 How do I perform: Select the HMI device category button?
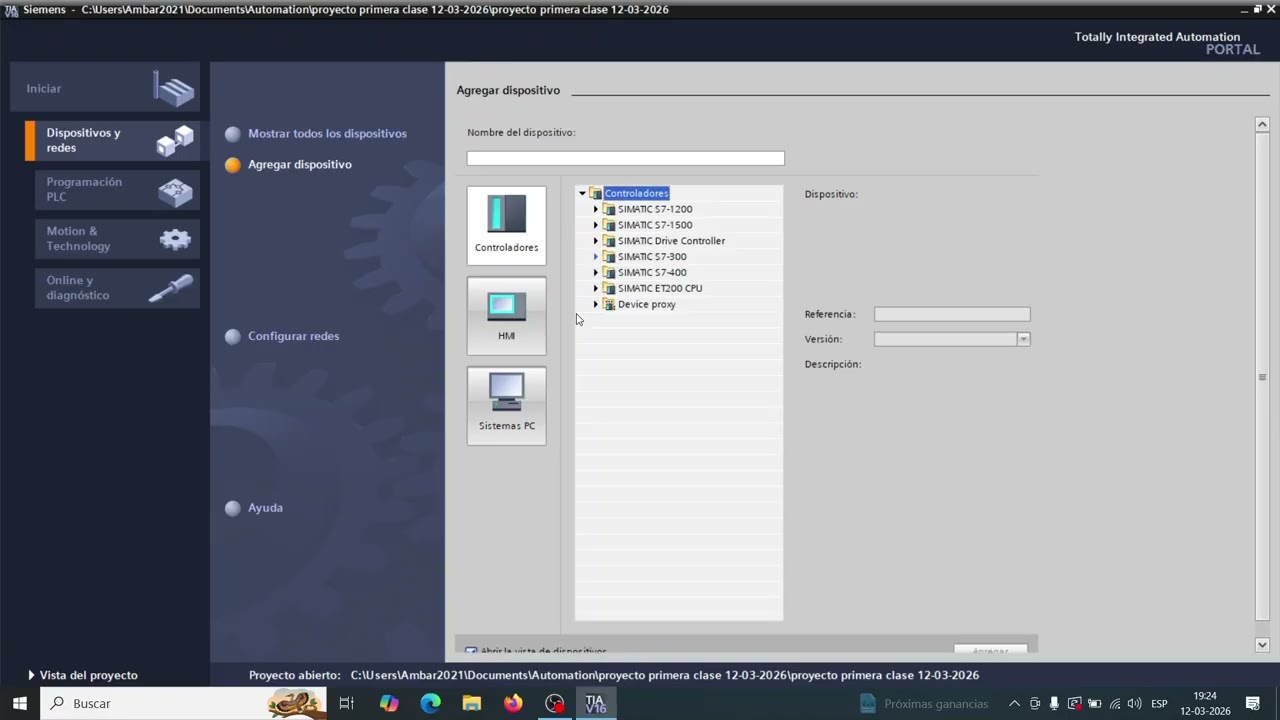(506, 315)
